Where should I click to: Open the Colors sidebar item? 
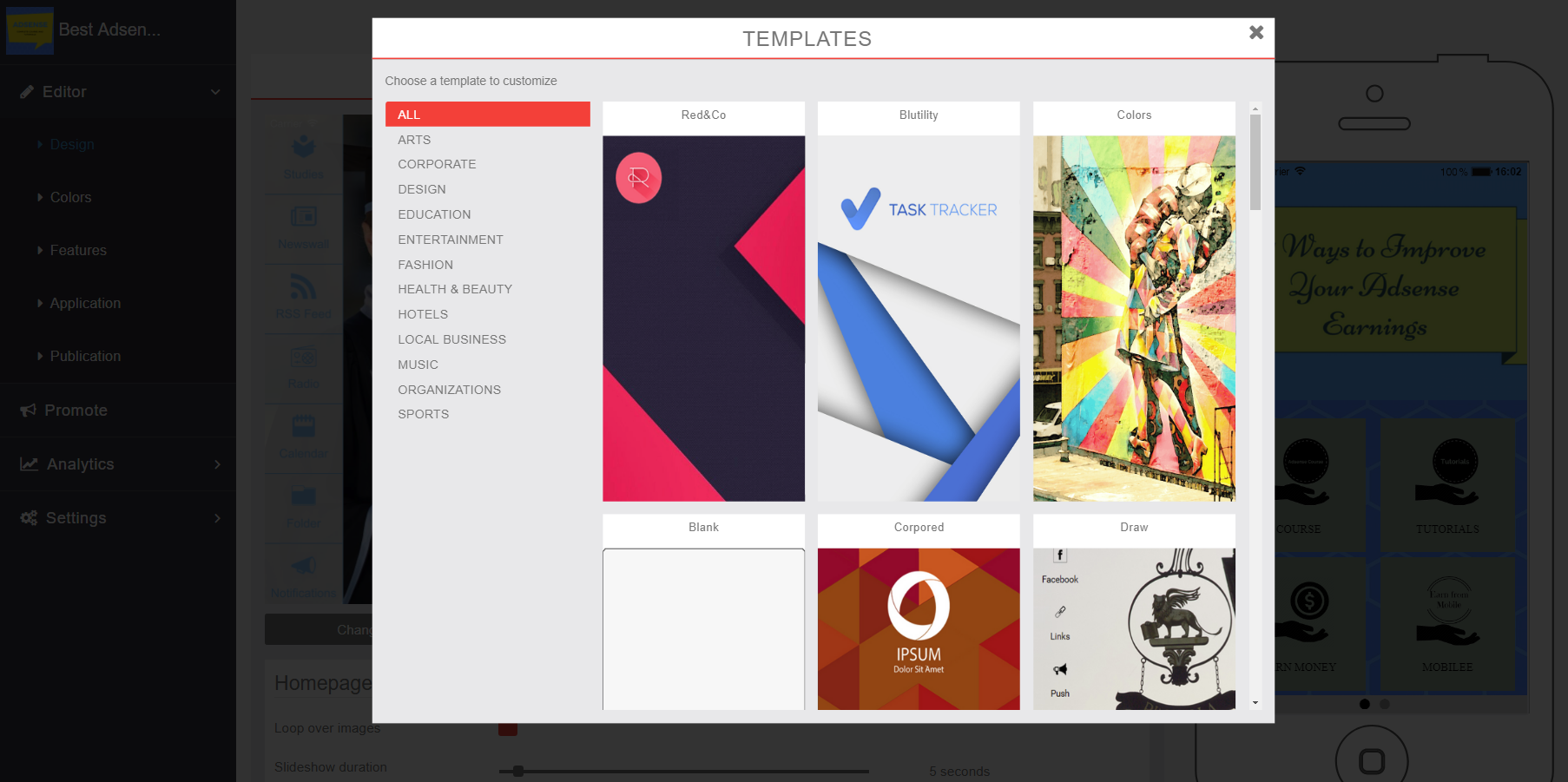coord(70,198)
